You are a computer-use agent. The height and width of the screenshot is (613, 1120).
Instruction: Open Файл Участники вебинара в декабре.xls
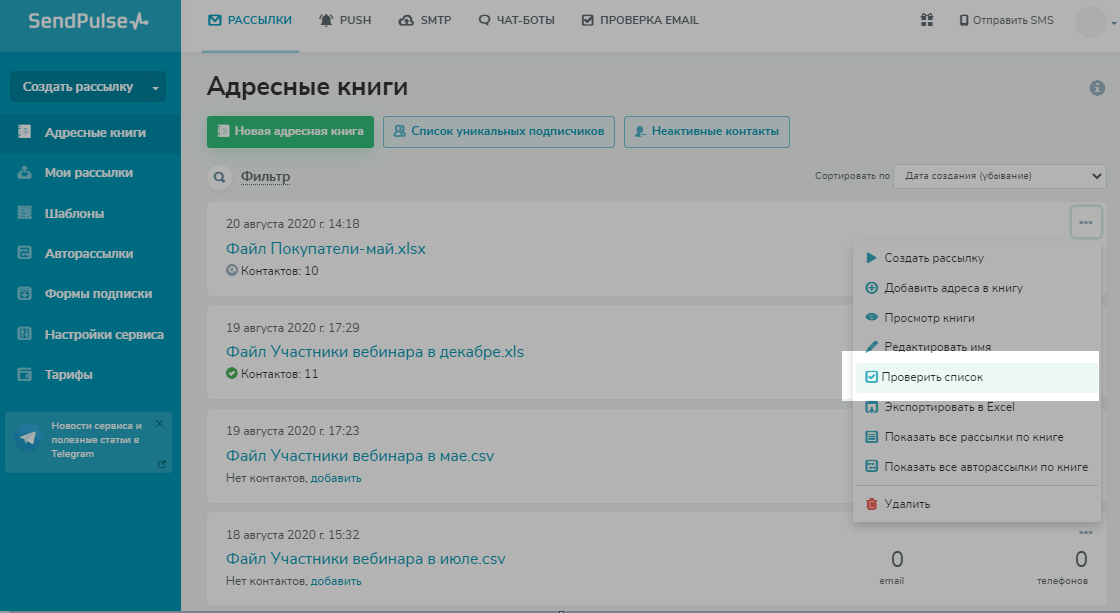pyautogui.click(x=375, y=352)
